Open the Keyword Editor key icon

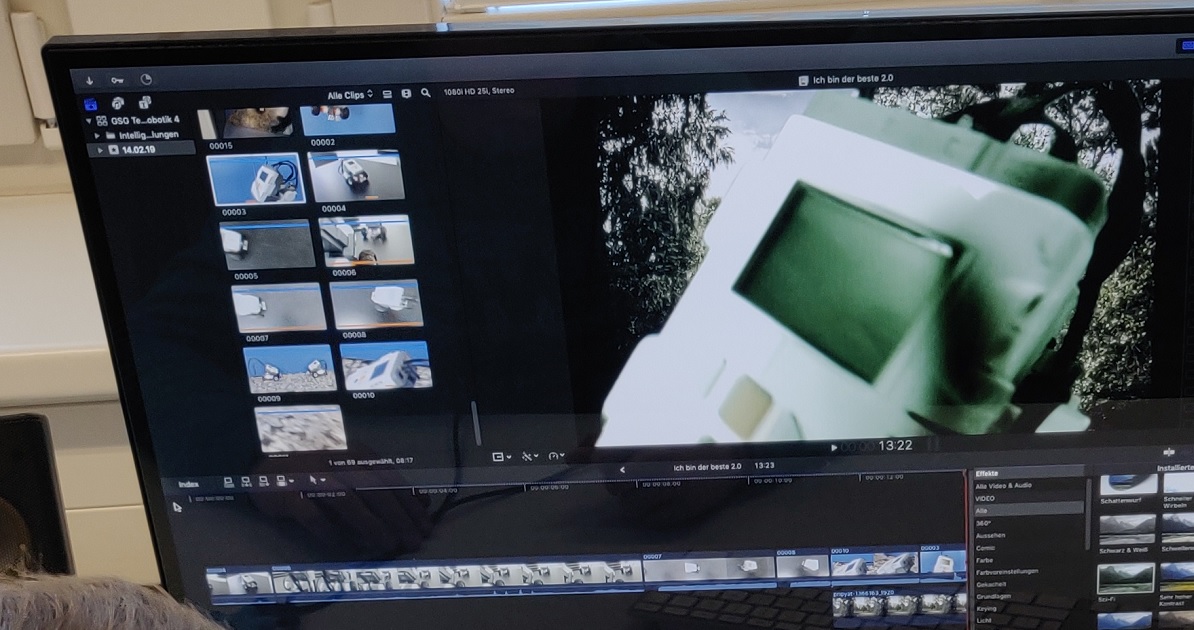[117, 80]
